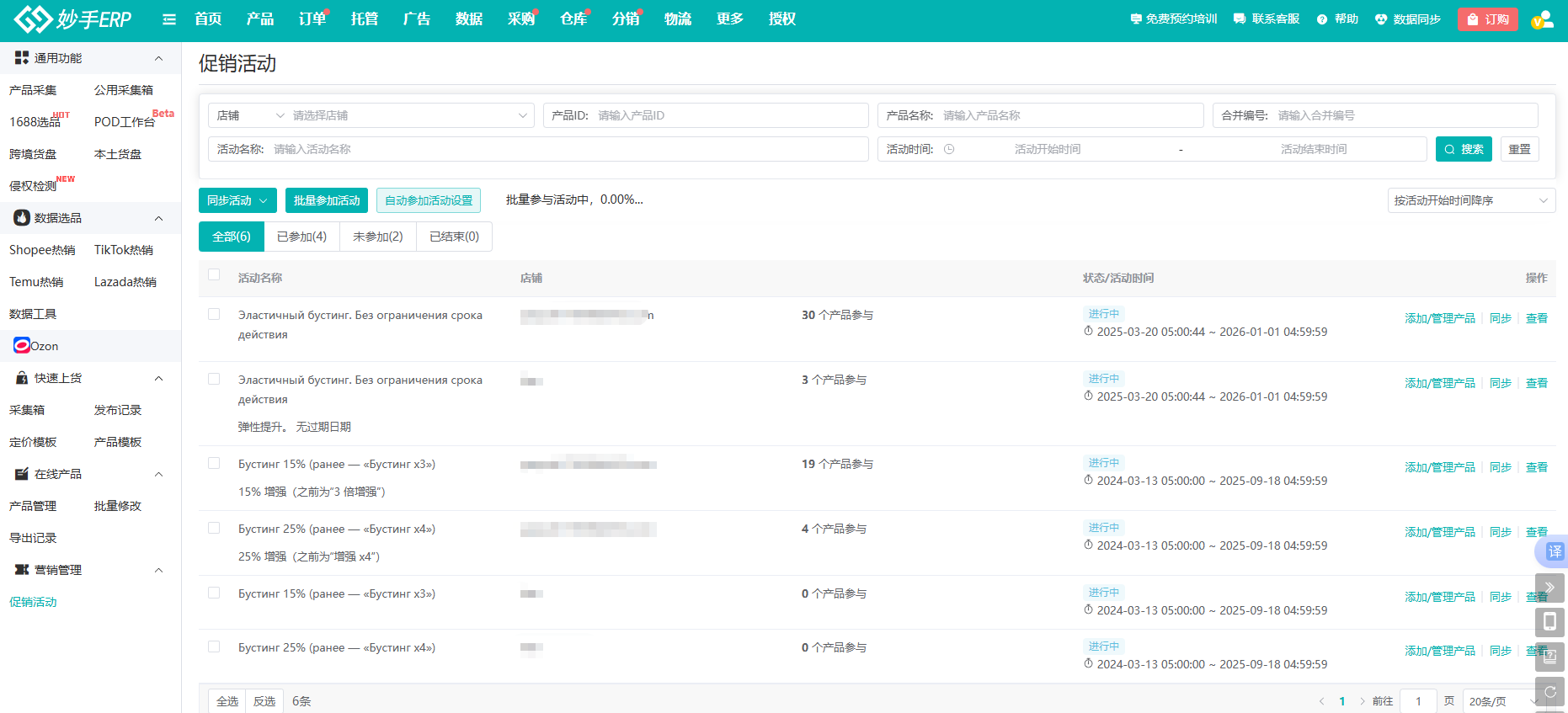Click the 妙手ERP logo icon
This screenshot has width=1568, height=713.
(34, 19)
